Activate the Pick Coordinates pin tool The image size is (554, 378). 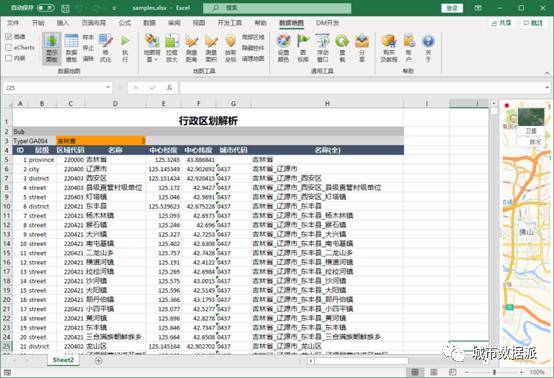pos(230,48)
